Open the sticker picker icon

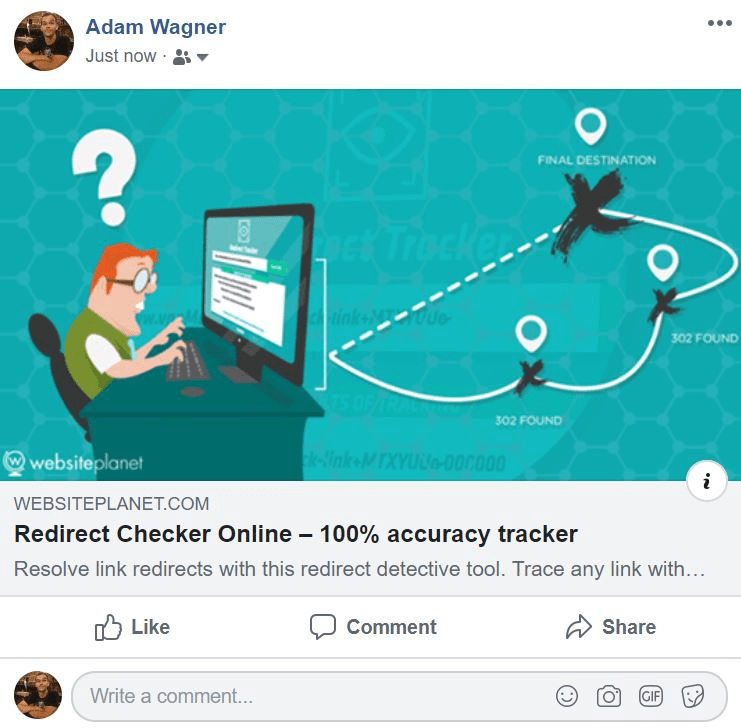693,696
